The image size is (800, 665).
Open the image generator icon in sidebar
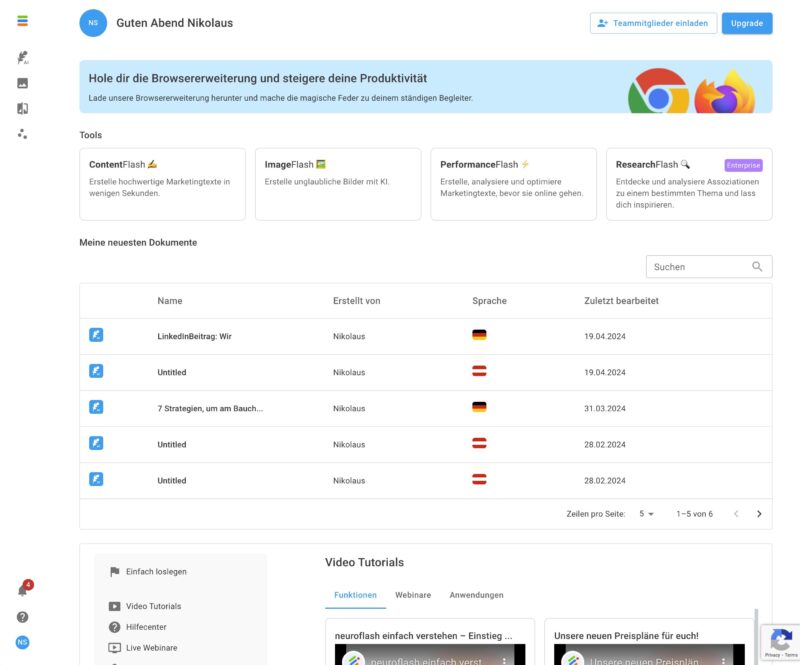click(x=22, y=83)
